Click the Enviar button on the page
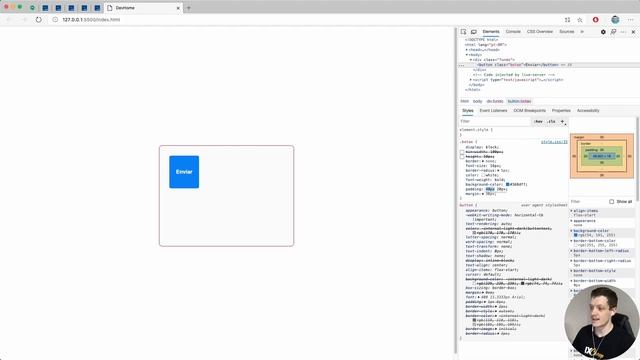 pos(184,172)
